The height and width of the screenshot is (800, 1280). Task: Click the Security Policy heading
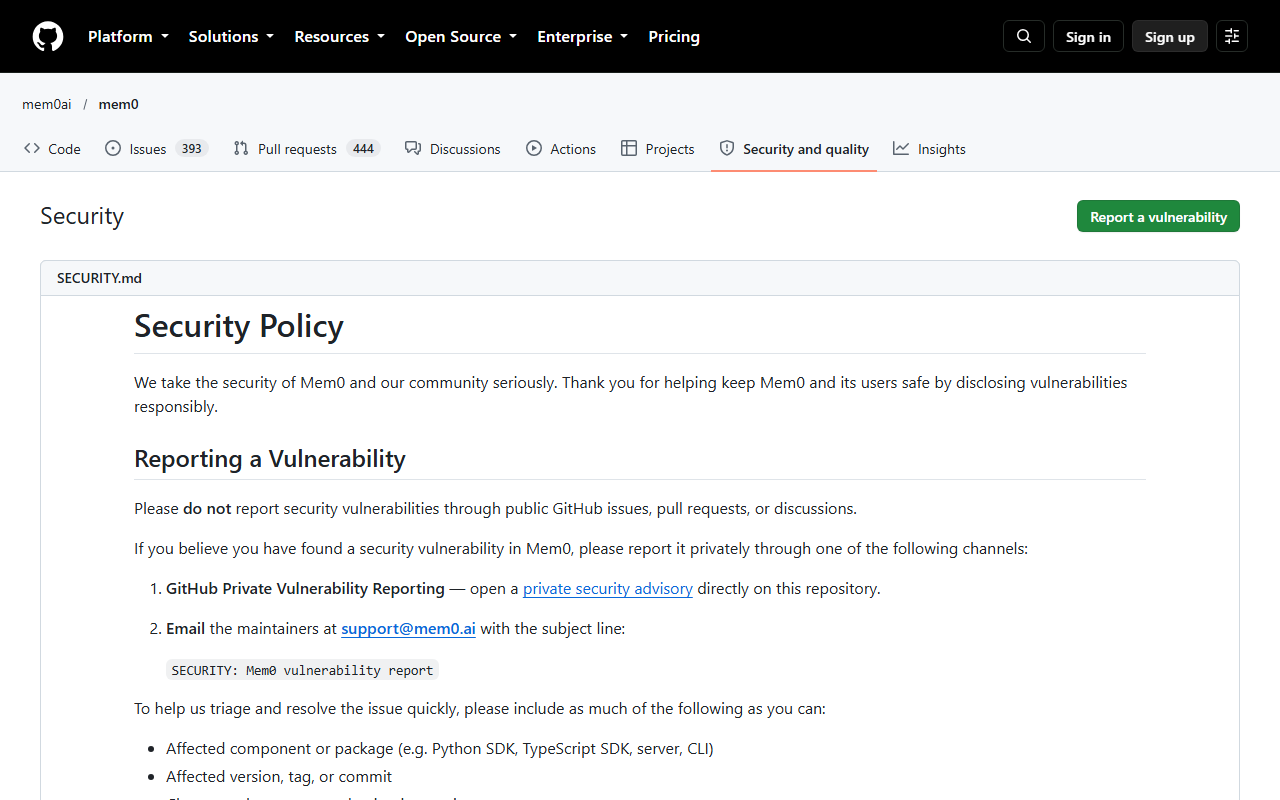[239, 326]
